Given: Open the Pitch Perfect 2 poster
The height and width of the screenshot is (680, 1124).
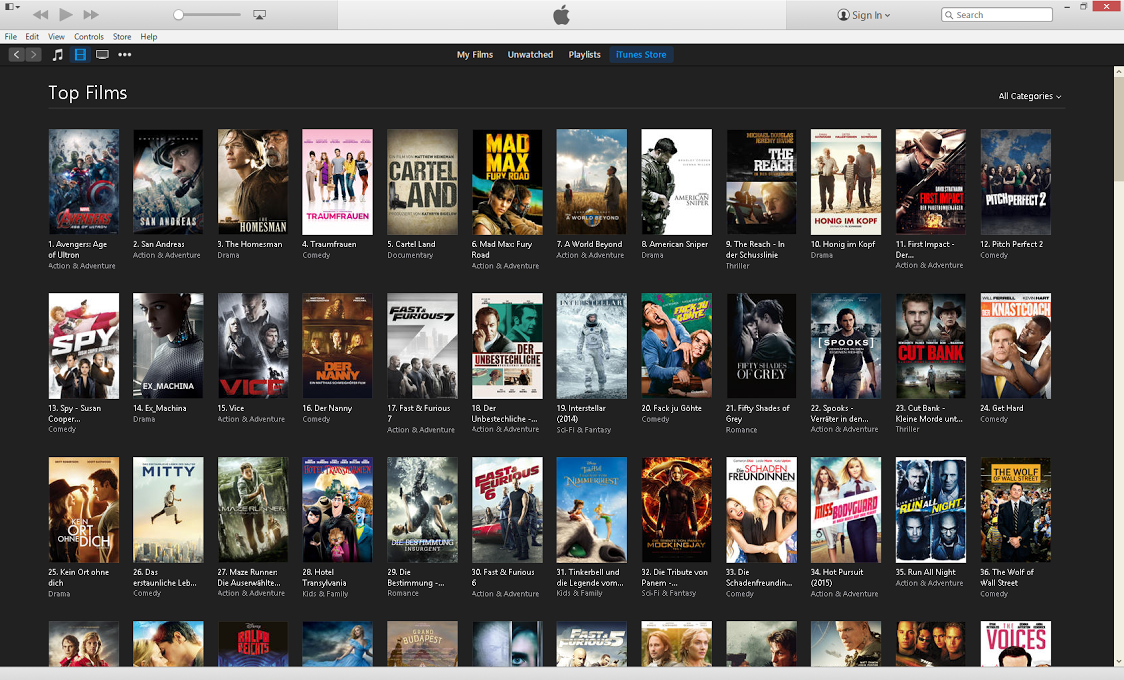Looking at the screenshot, I should tap(1016, 182).
